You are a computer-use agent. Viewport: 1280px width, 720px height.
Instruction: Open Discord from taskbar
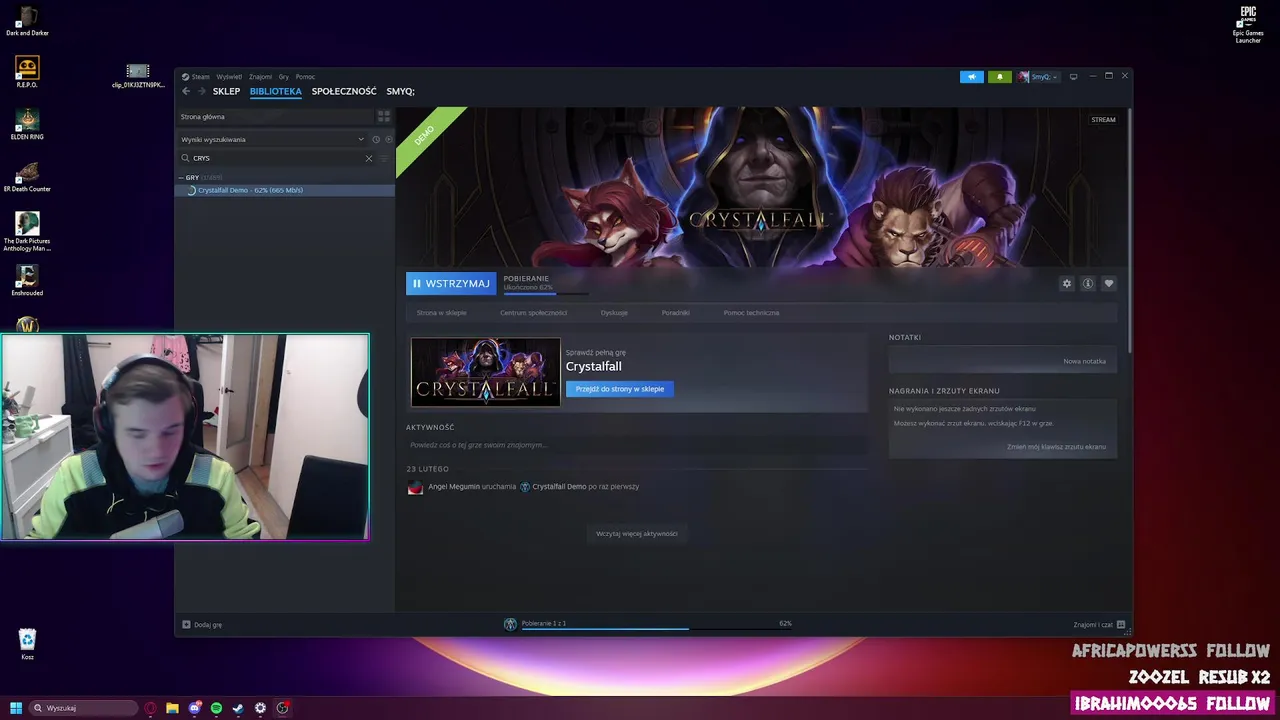coord(194,708)
